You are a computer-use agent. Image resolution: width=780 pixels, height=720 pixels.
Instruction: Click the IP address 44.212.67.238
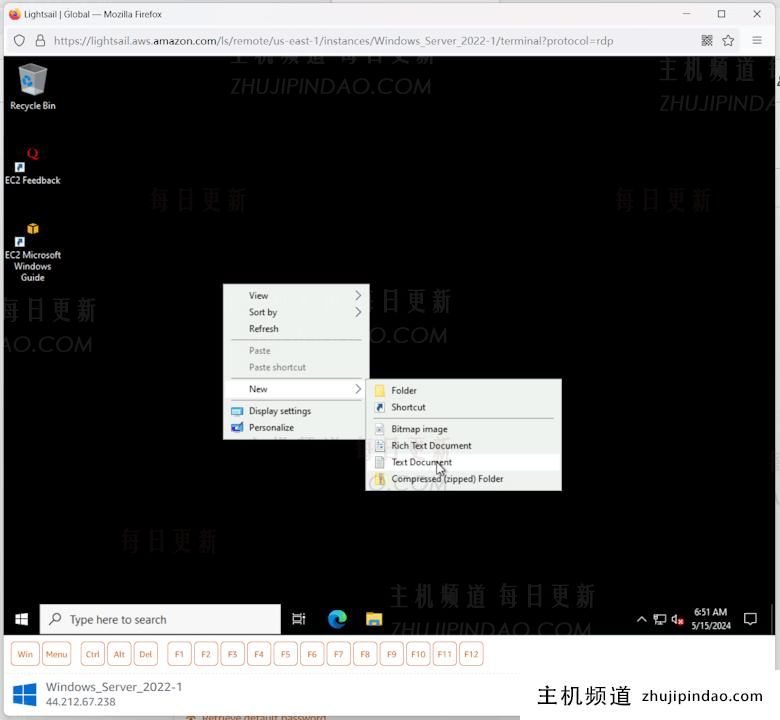tap(81, 702)
